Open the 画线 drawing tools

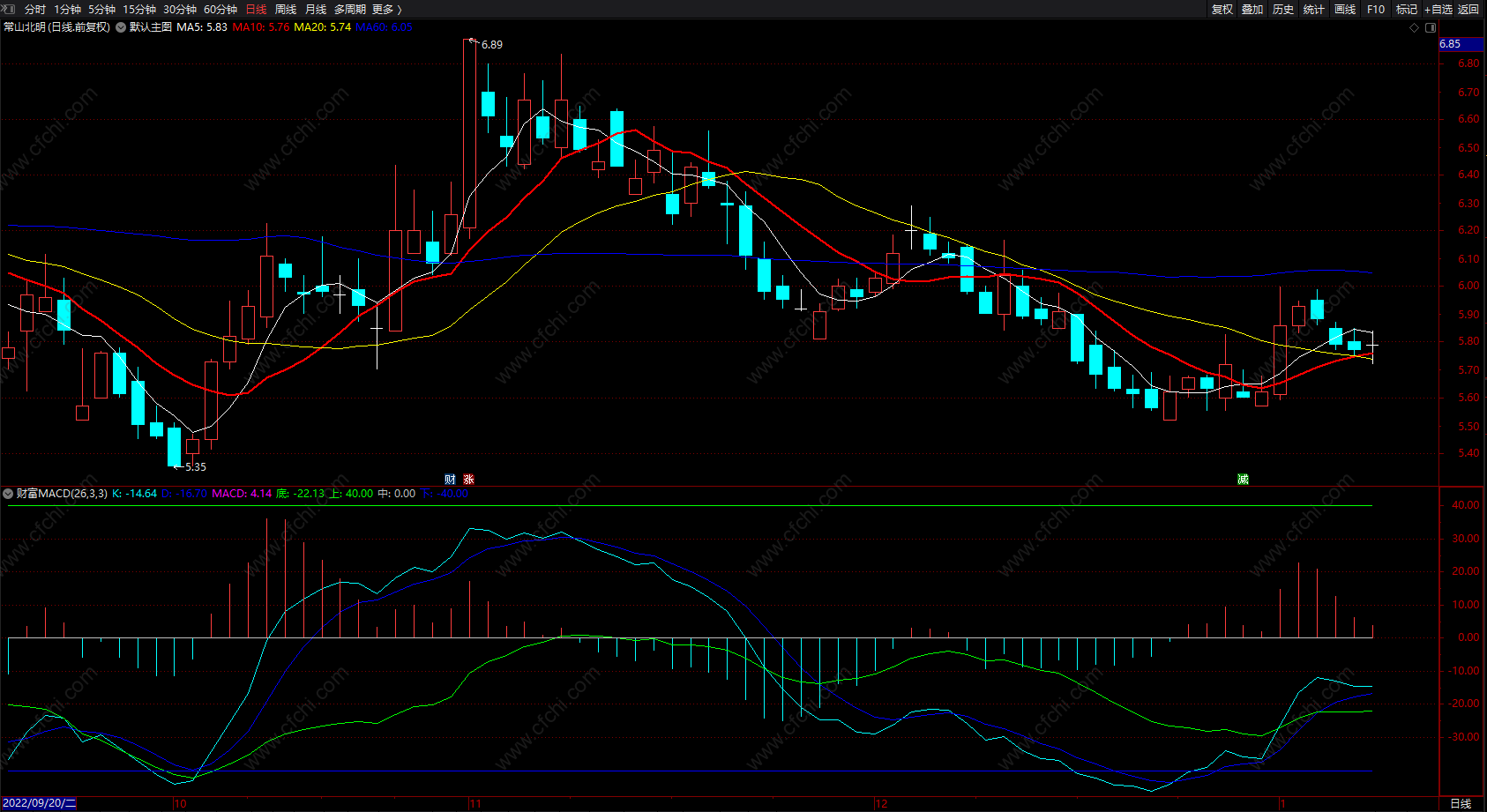pyautogui.click(x=1345, y=9)
